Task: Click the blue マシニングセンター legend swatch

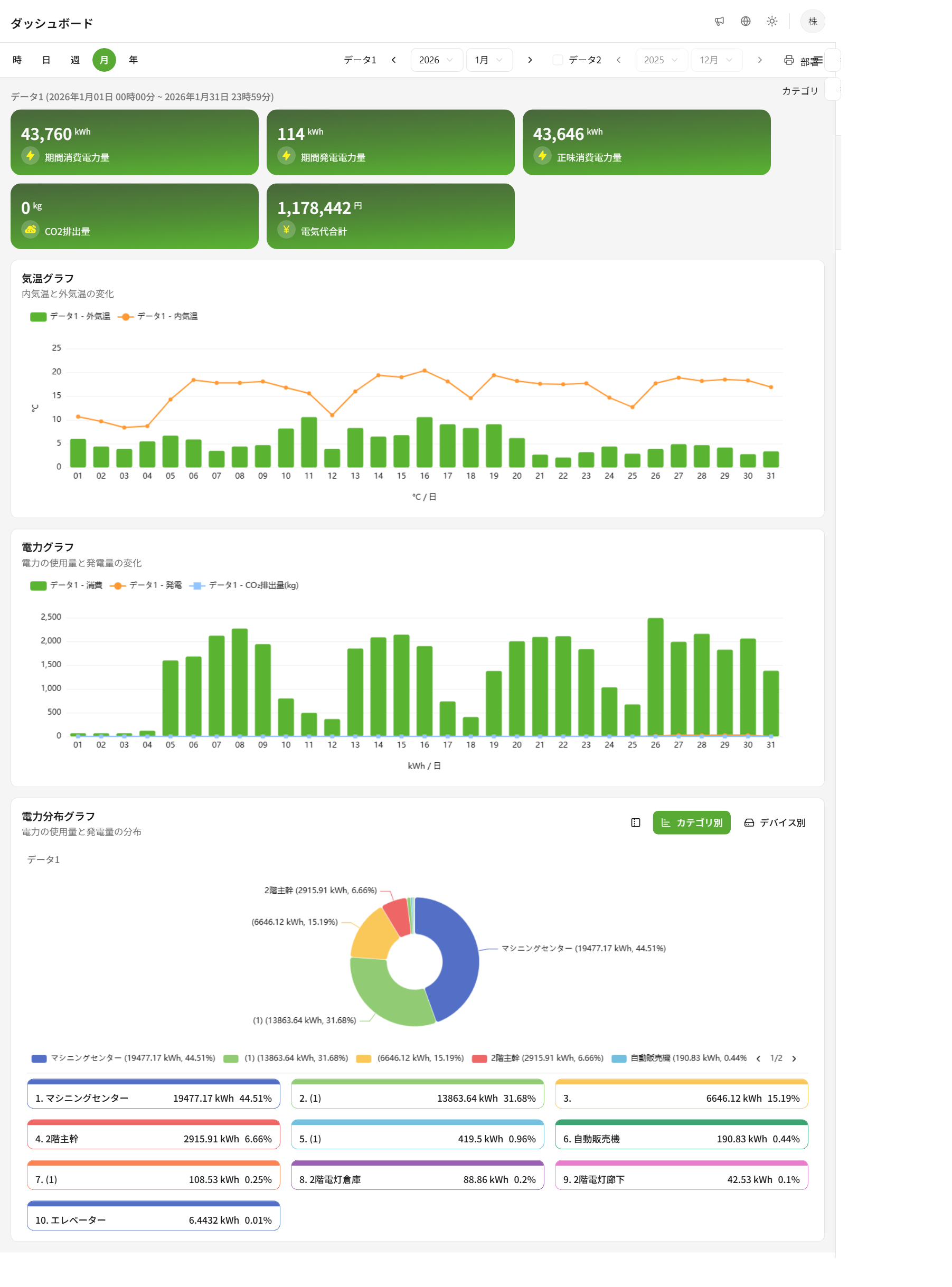Action: (x=39, y=1059)
